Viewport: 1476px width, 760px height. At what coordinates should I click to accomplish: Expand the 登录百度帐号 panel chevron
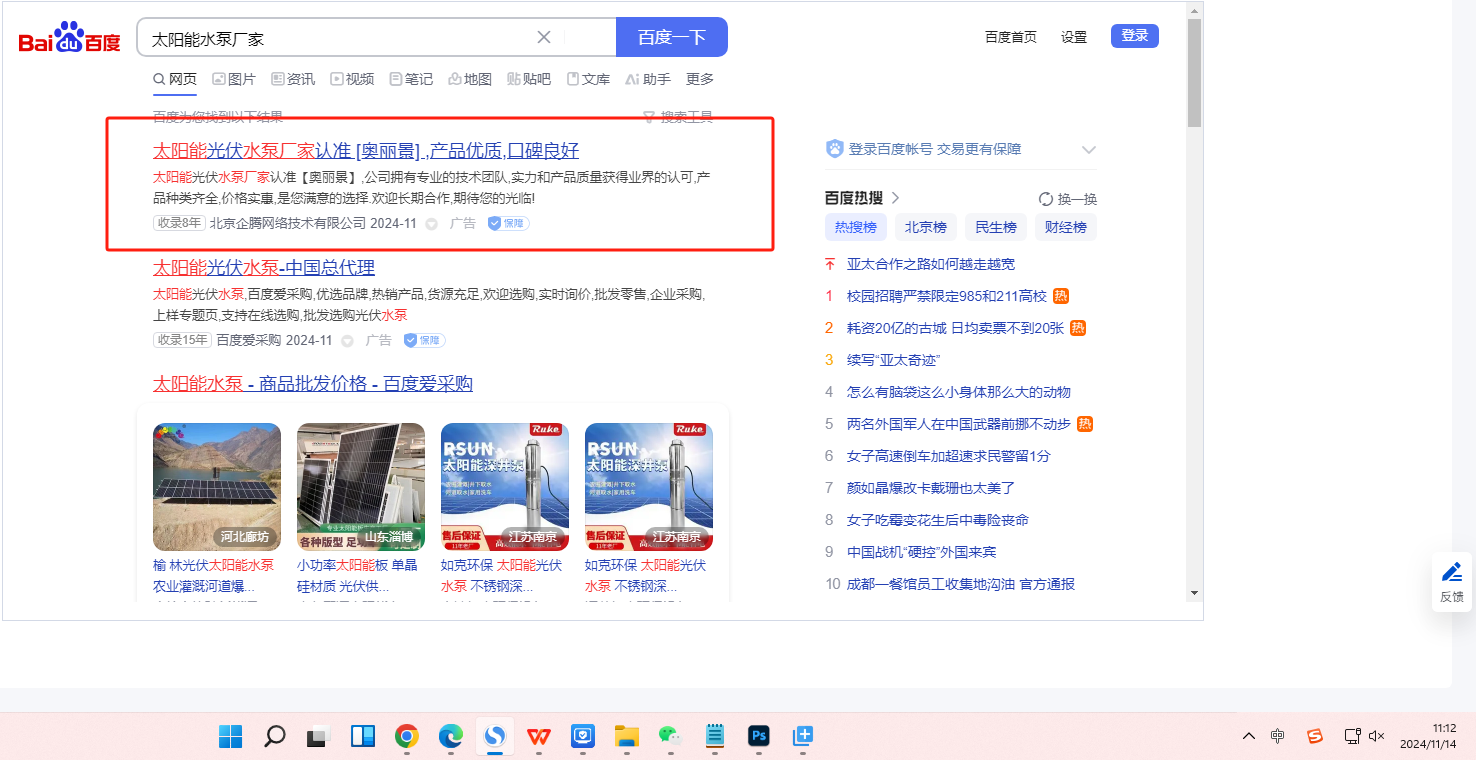click(1089, 150)
